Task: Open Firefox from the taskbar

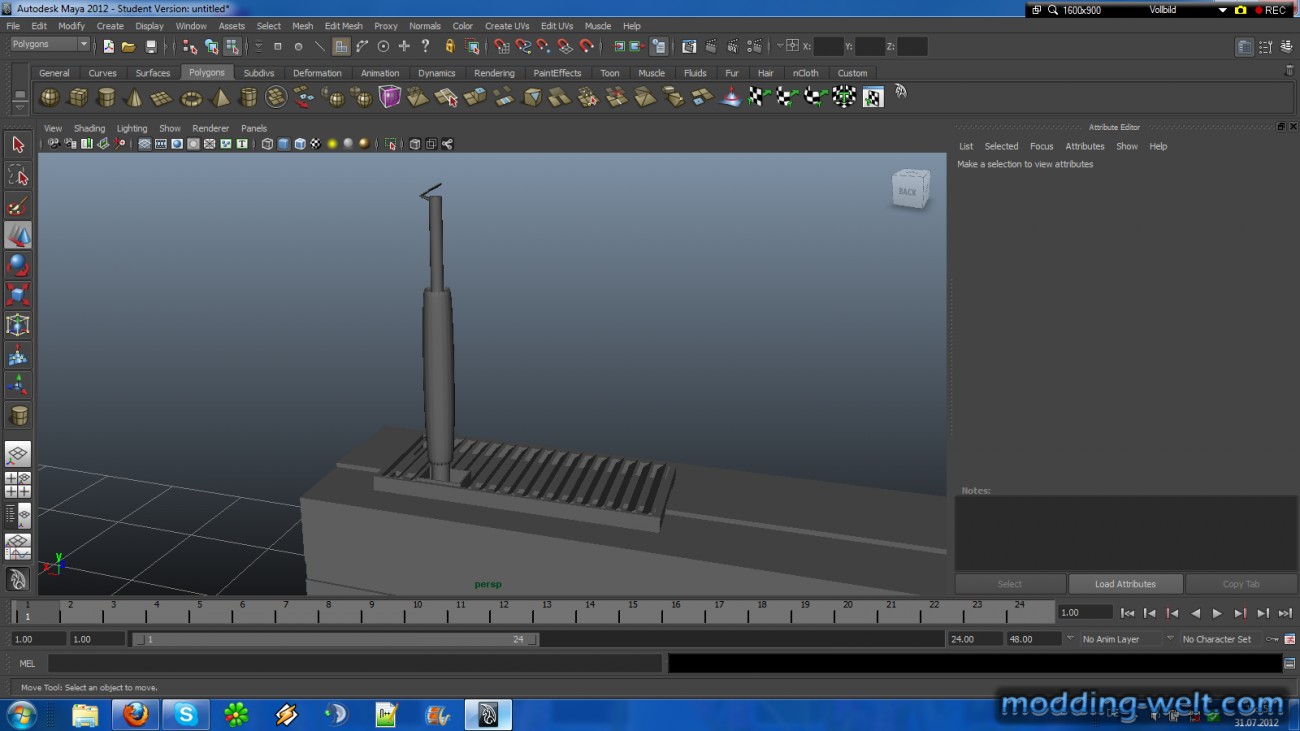Action: pyautogui.click(x=135, y=714)
